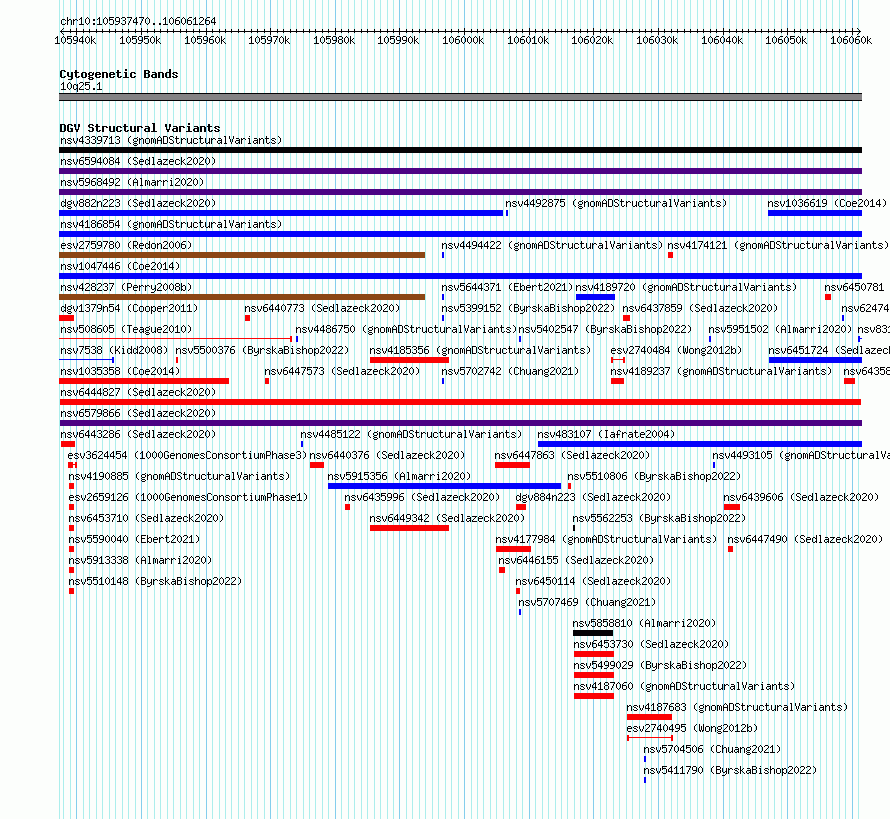Click the nsv4492875 variant label
The height and width of the screenshot is (819, 890).
pyautogui.click(x=616, y=203)
